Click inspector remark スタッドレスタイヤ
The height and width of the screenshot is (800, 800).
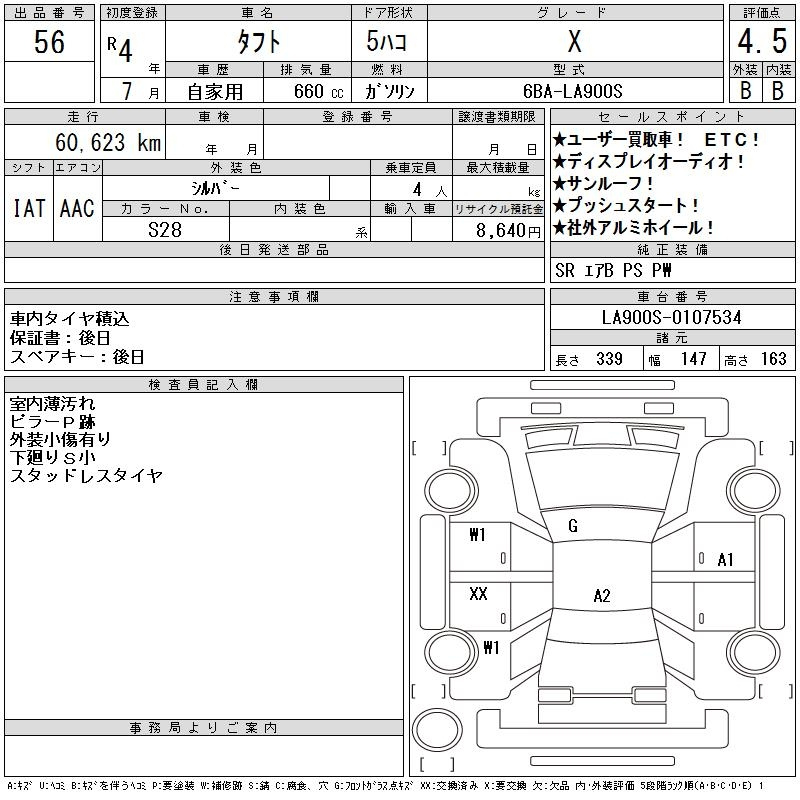coord(86,476)
